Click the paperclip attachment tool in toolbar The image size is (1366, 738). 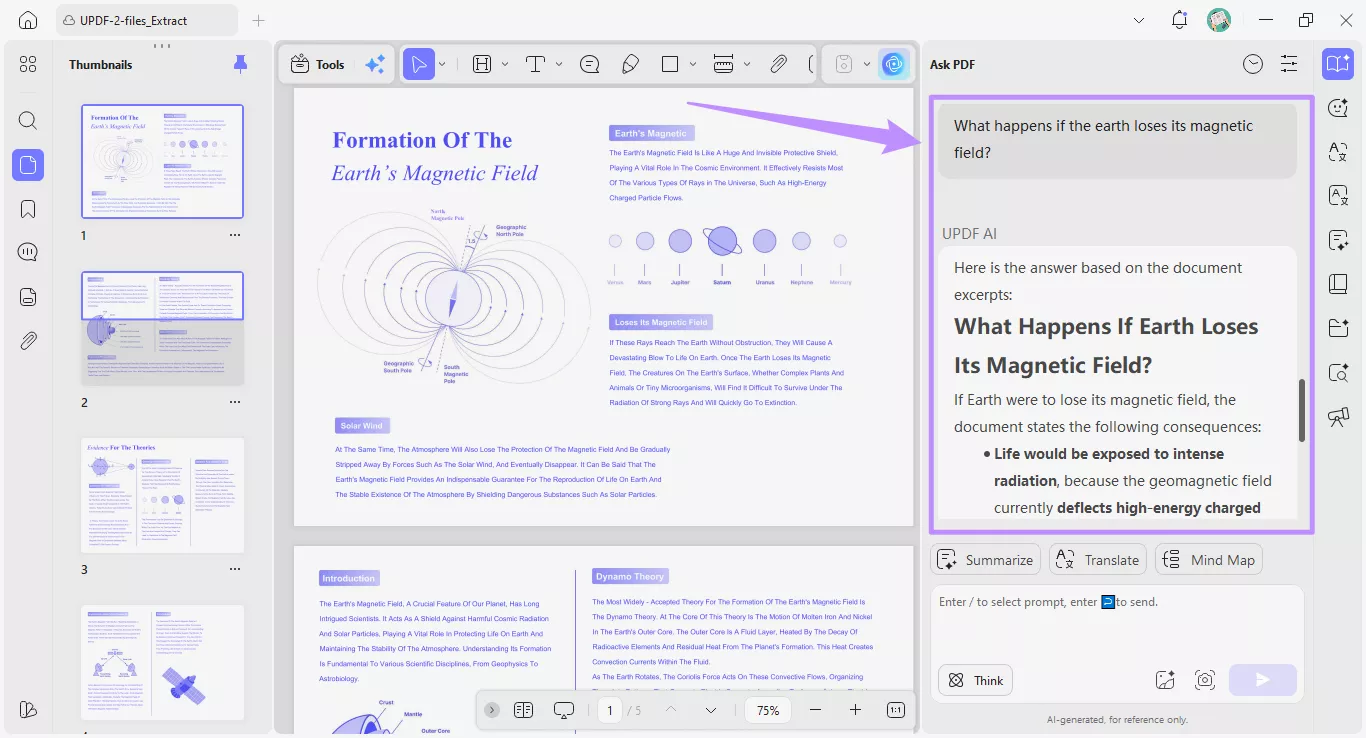[779, 64]
